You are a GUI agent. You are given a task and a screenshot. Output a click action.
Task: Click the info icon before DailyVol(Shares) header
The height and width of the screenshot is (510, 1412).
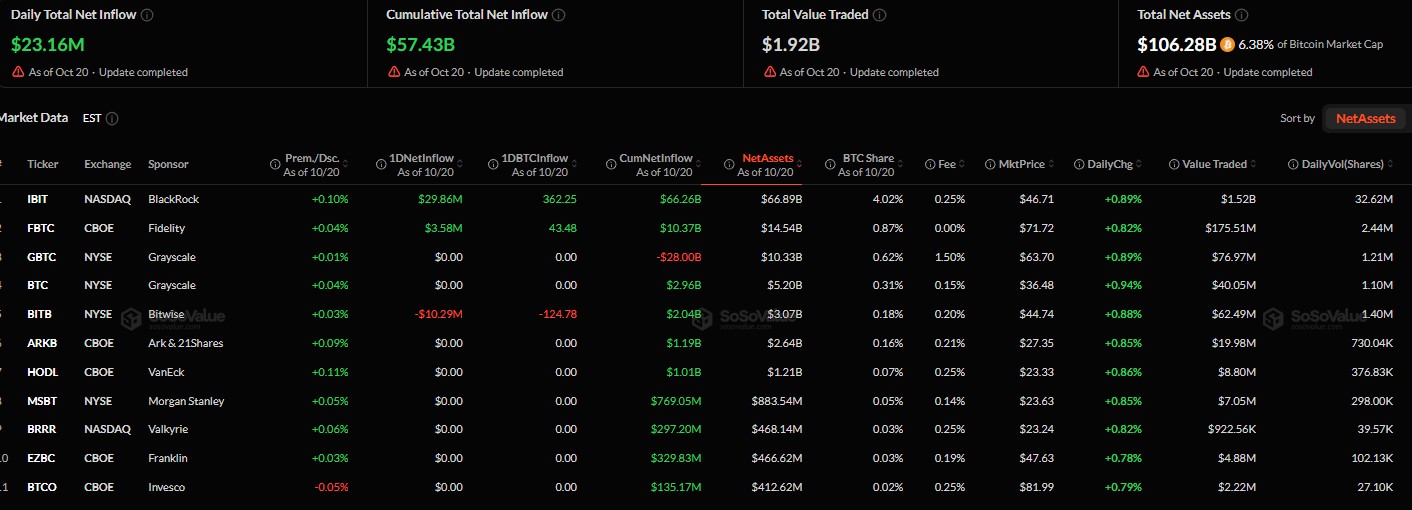(1293, 164)
